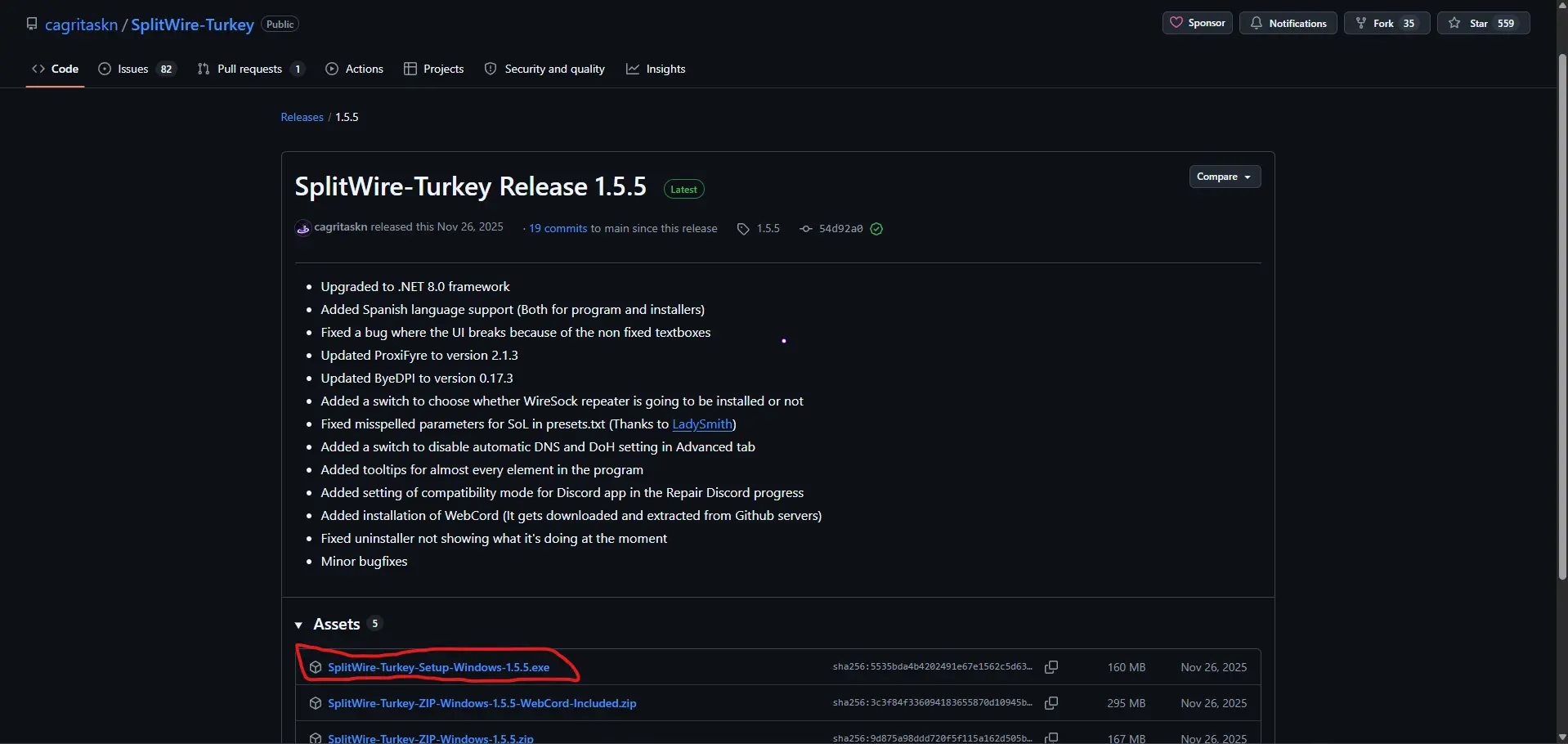Open the Insights tab
Viewport: 1568px width, 744px height.
656,69
